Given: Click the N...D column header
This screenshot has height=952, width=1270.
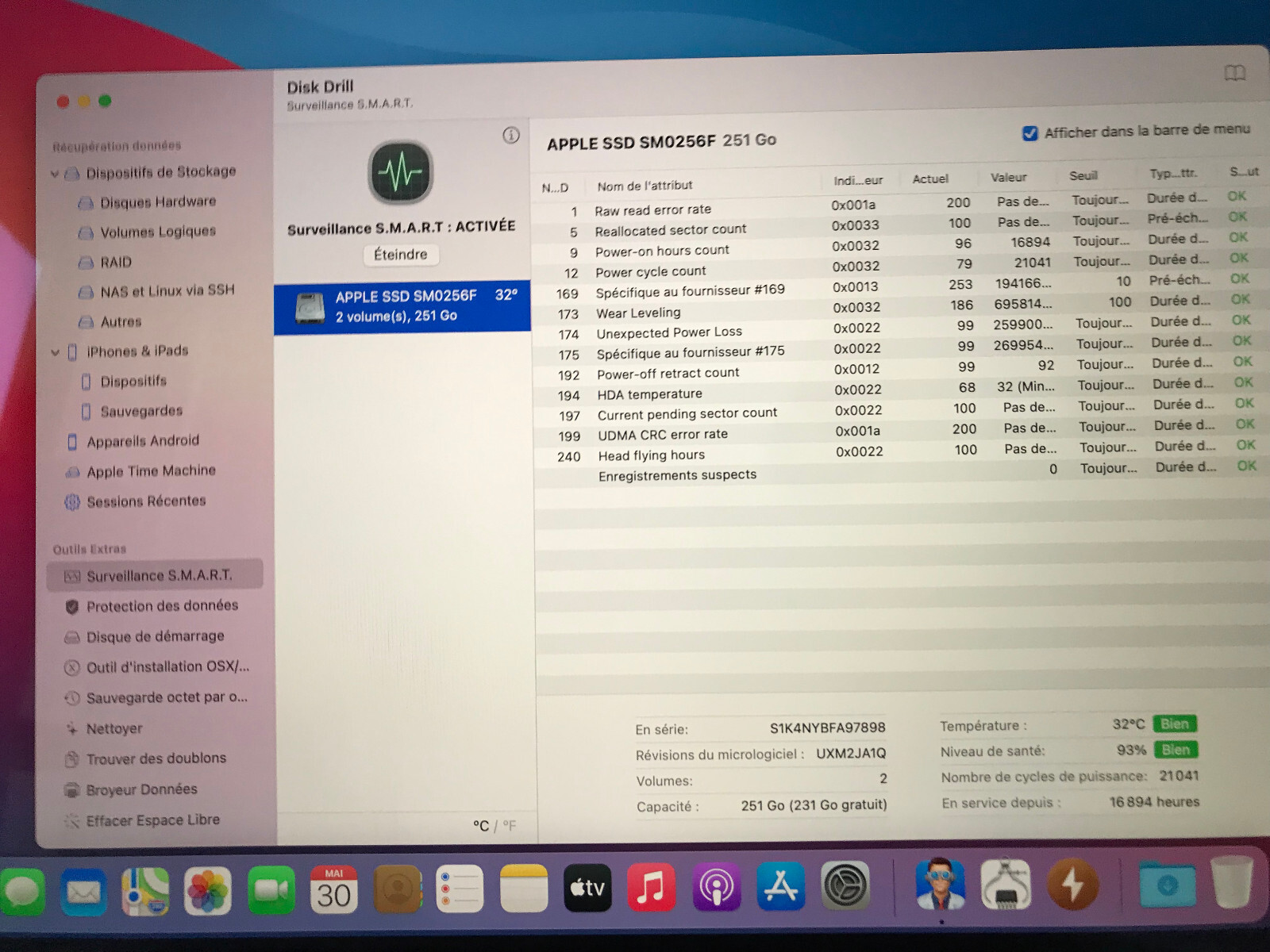Looking at the screenshot, I should pos(555,188).
